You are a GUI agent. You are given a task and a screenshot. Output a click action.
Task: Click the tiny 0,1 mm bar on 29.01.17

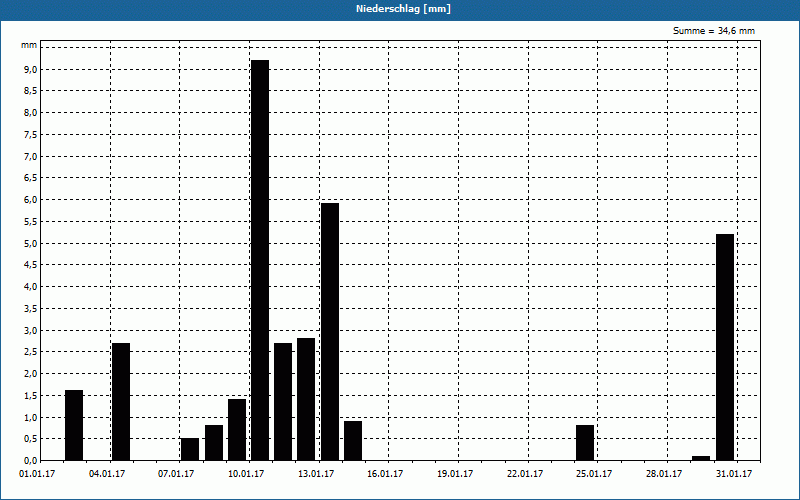pos(702,458)
